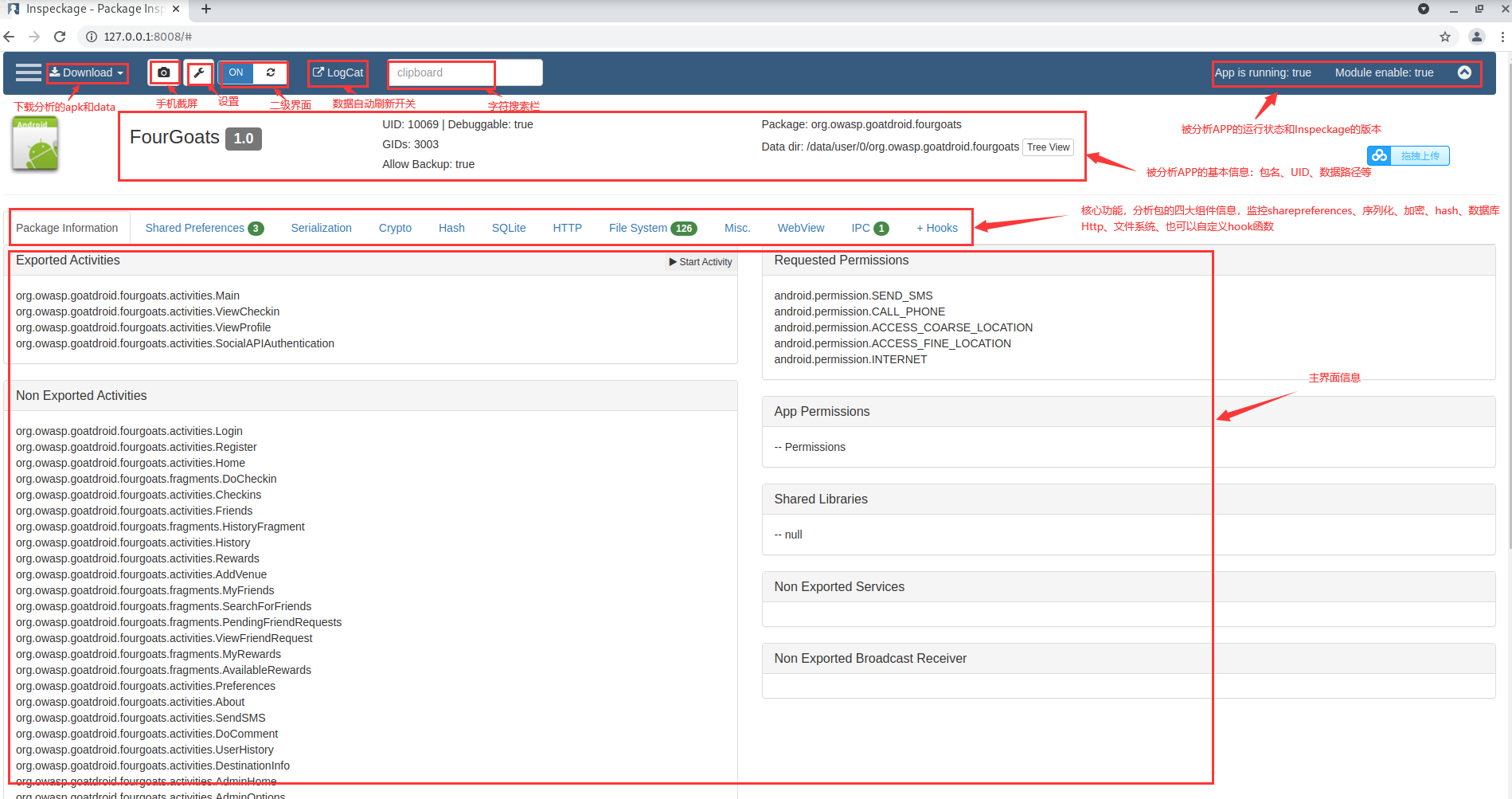The image size is (1512, 799).
Task: Focus the clipboard search field
Action: (465, 72)
